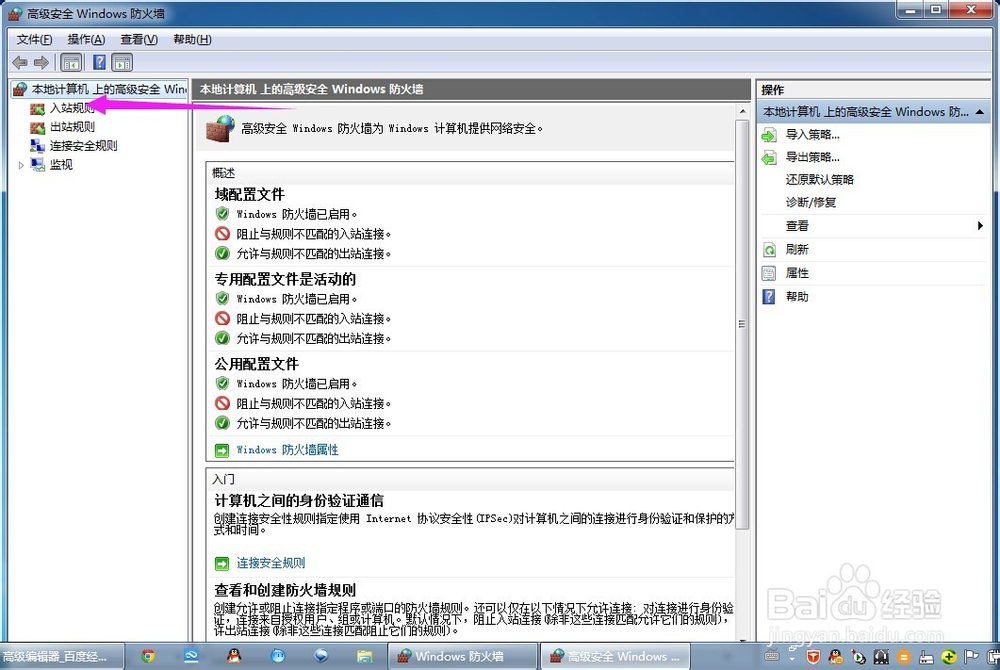The image size is (1000, 670).
Task: Click the Back arrow in the toolbar
Action: pyautogui.click(x=20, y=62)
